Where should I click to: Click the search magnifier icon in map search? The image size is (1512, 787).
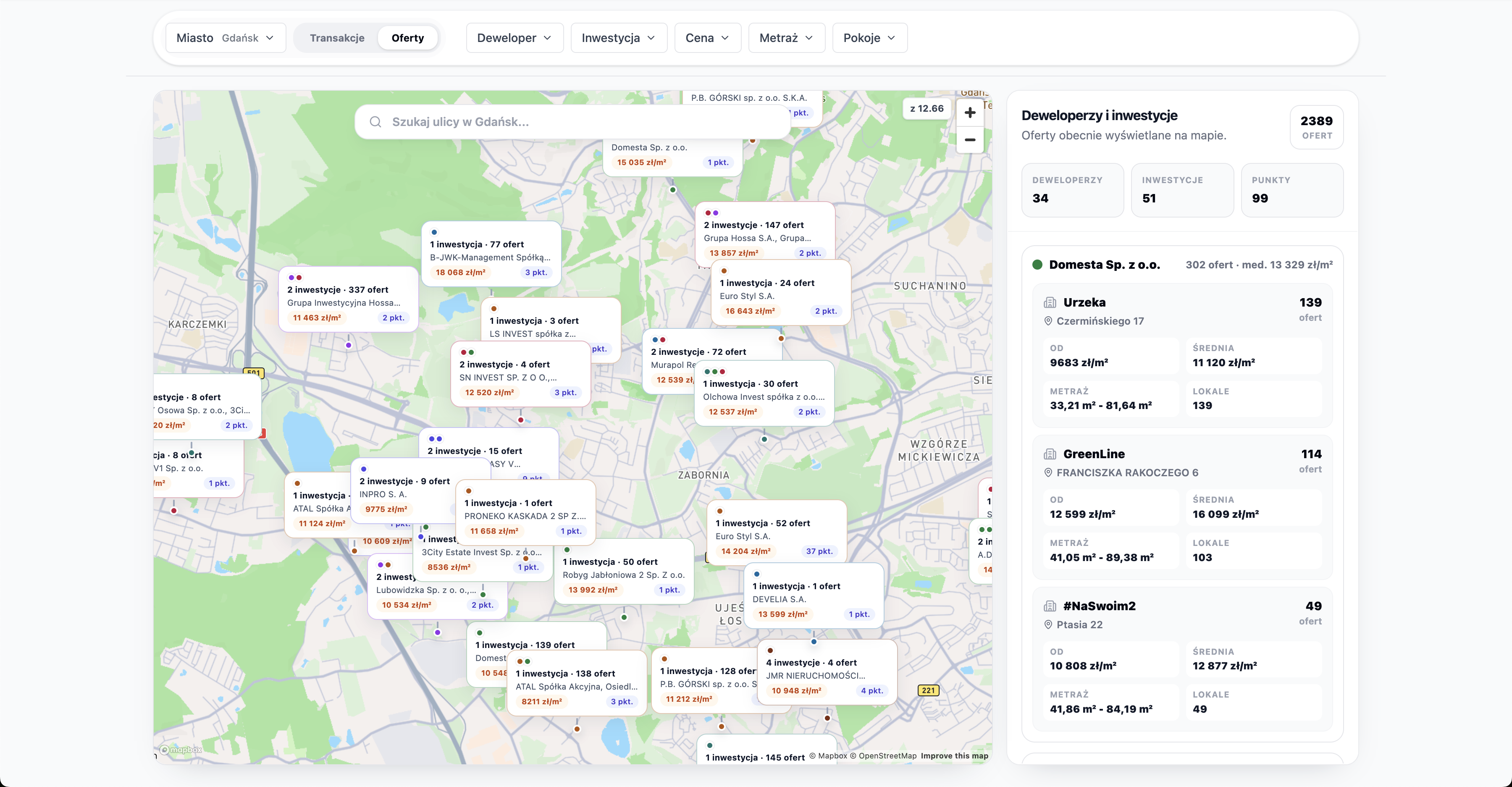coord(375,121)
